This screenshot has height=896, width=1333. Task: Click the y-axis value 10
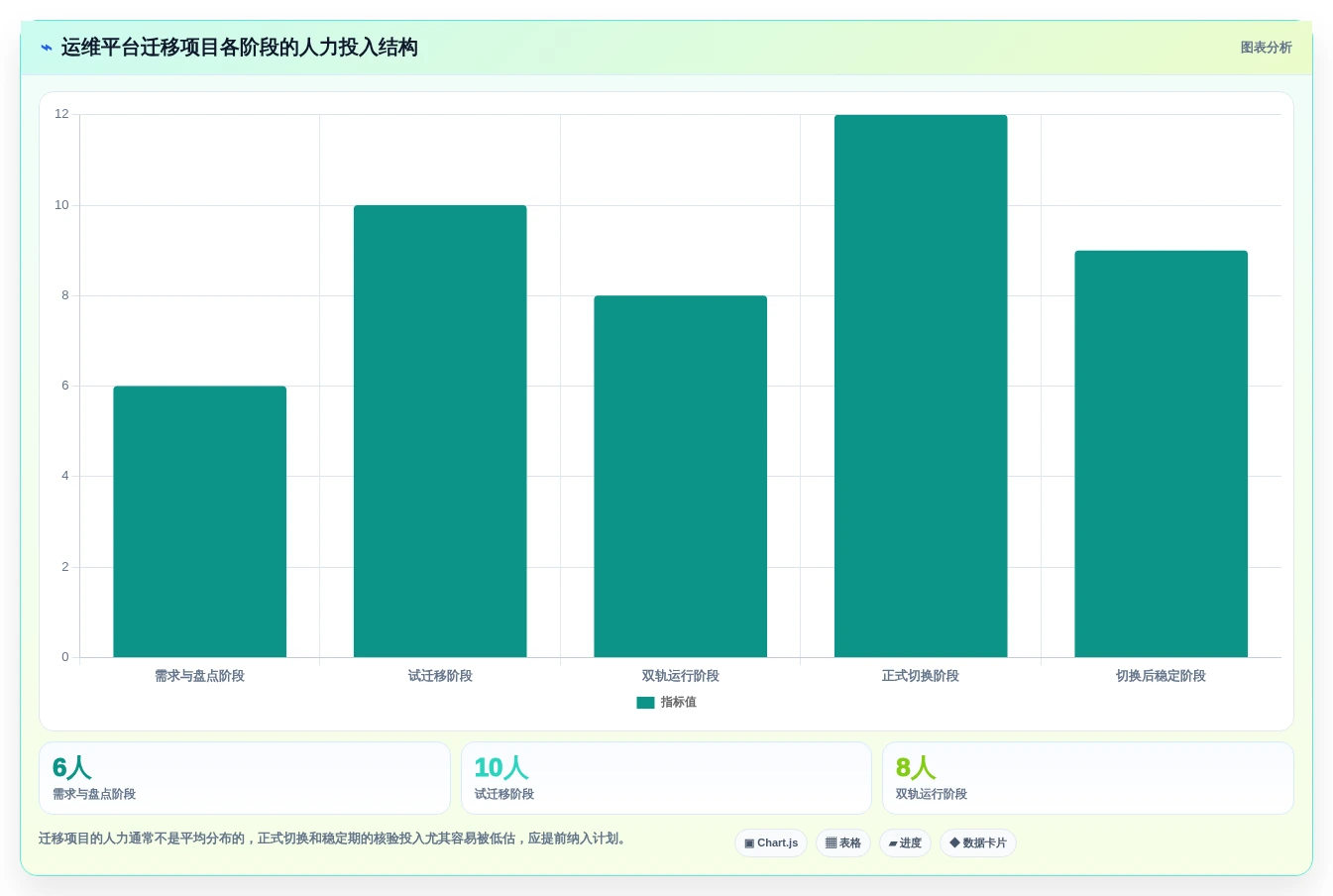(61, 205)
